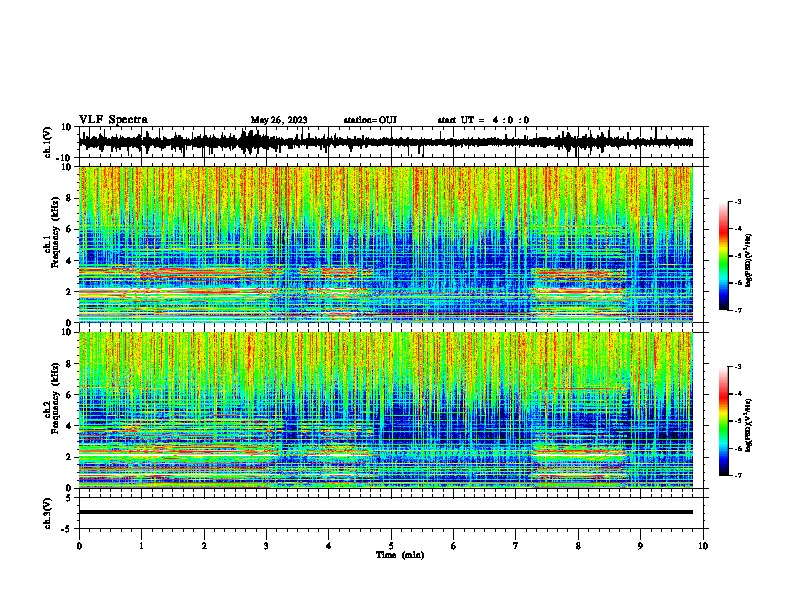792x612 pixels.
Task: Click the "-7" tick on ch.2 colorbar
Action: pos(738,475)
